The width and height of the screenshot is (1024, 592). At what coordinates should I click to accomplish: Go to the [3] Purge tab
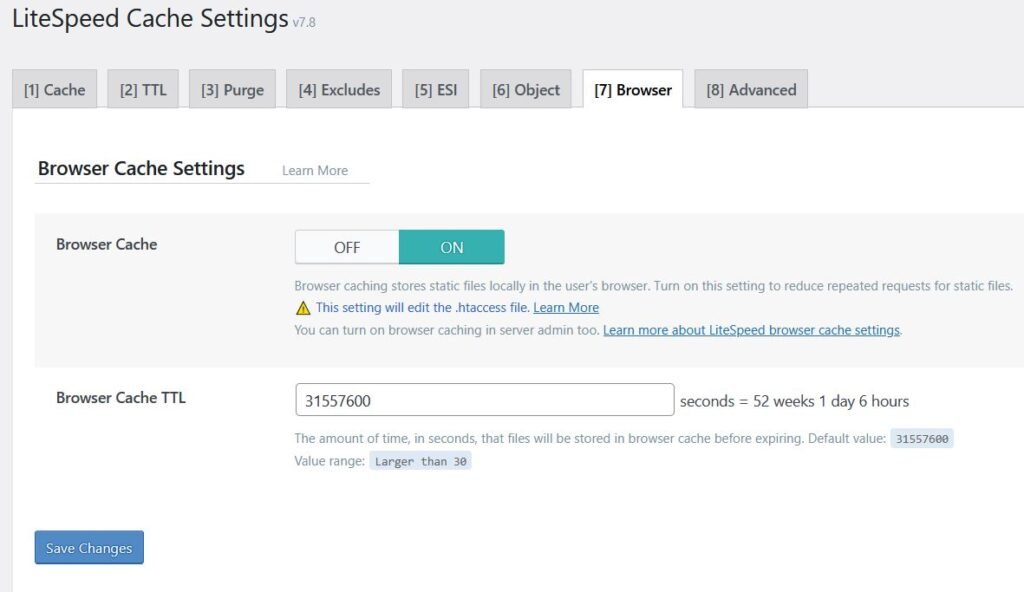232,89
